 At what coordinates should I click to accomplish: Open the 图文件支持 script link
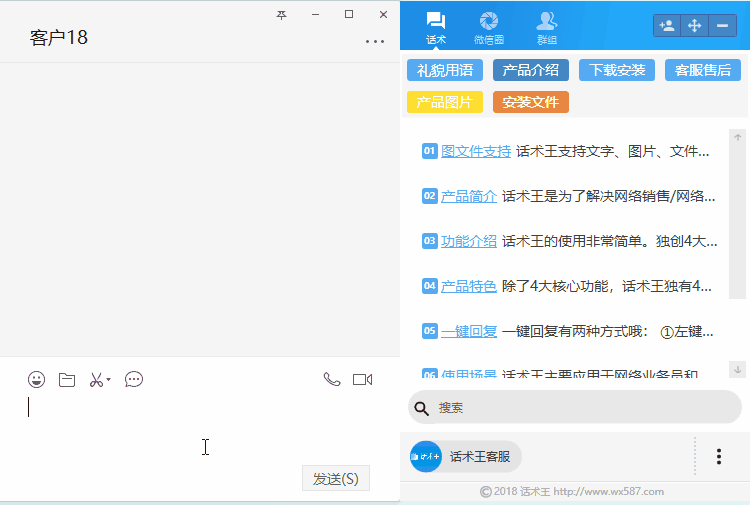pos(476,152)
